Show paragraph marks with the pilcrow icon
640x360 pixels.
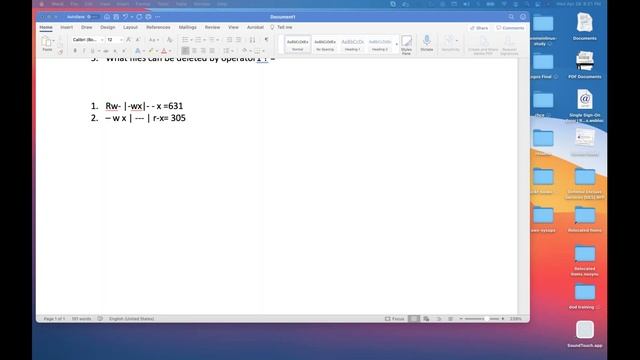pyautogui.click(x=266, y=40)
